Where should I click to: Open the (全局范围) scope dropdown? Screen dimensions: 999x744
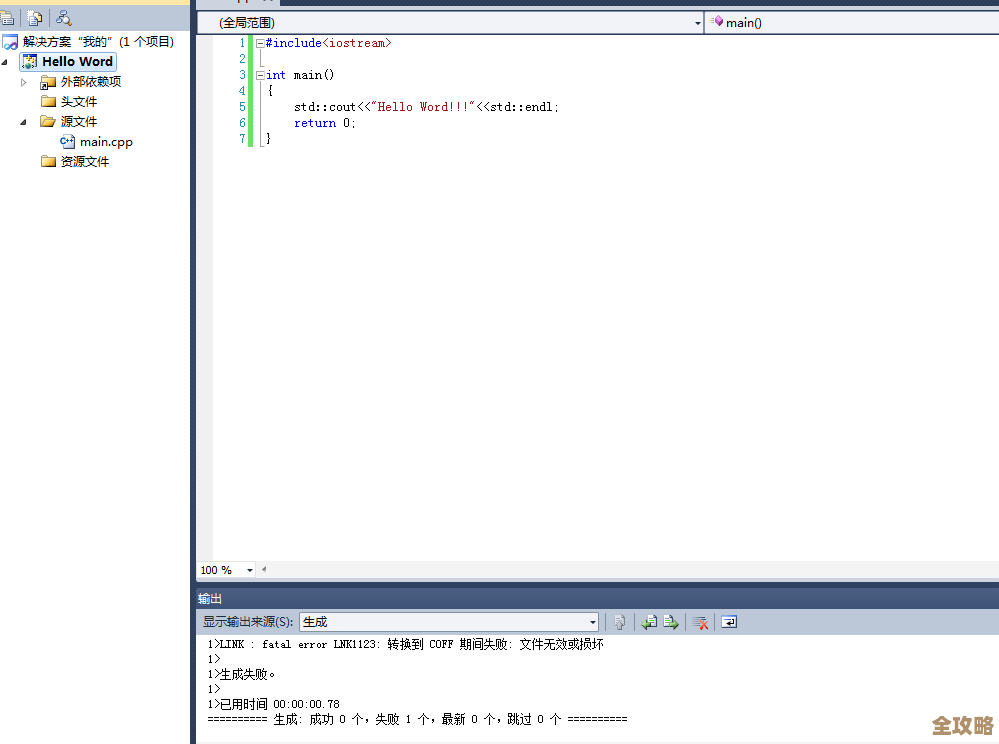(697, 22)
